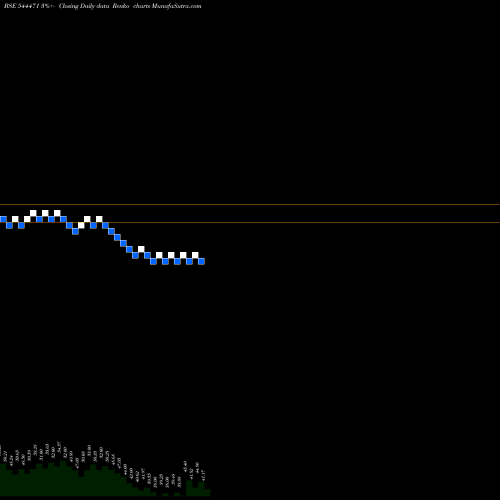The height and width of the screenshot is (500, 500).
Task: Click the 54.57 price label
Action: [x=59, y=447]
